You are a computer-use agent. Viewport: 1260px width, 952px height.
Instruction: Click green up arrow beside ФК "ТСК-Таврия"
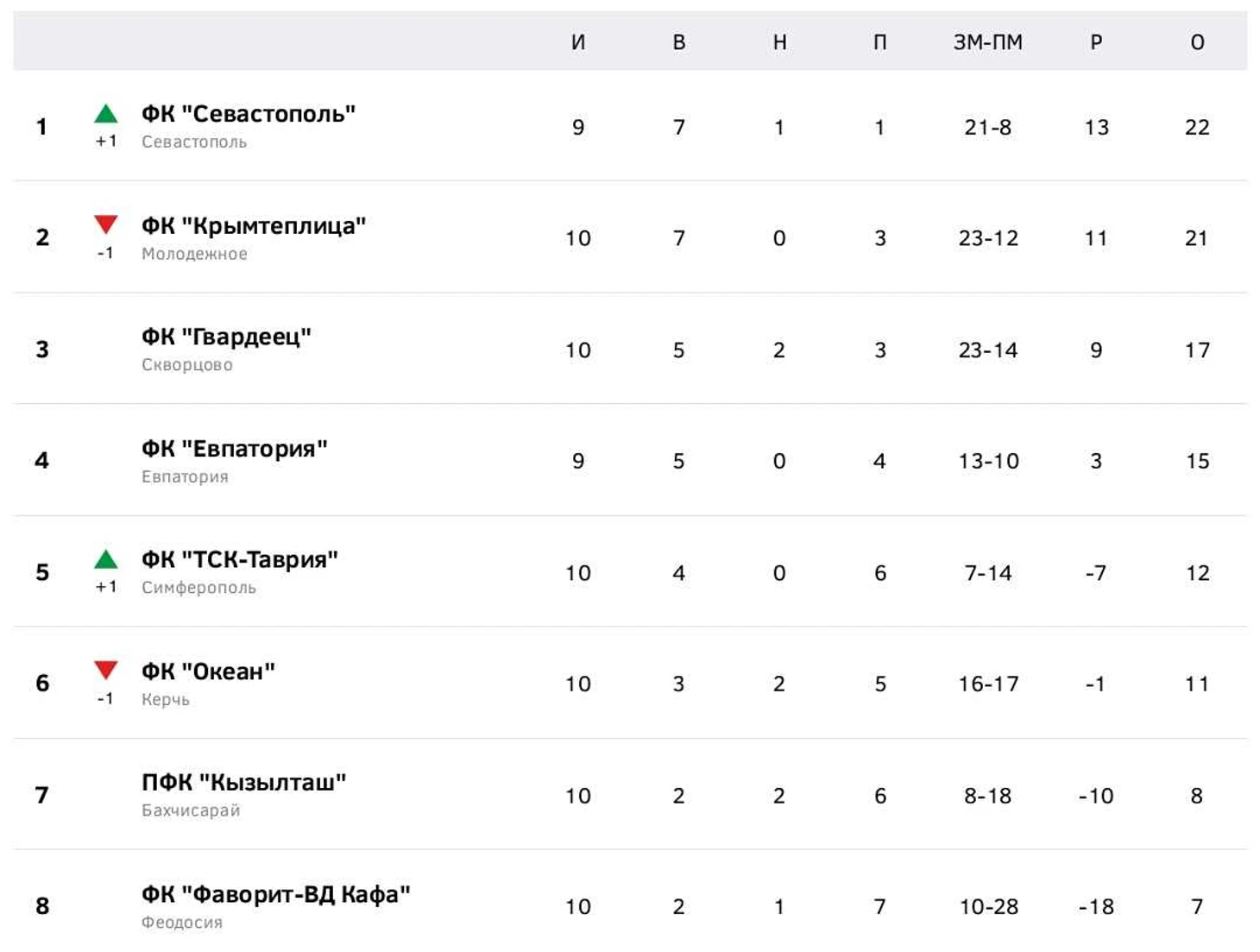click(x=106, y=559)
